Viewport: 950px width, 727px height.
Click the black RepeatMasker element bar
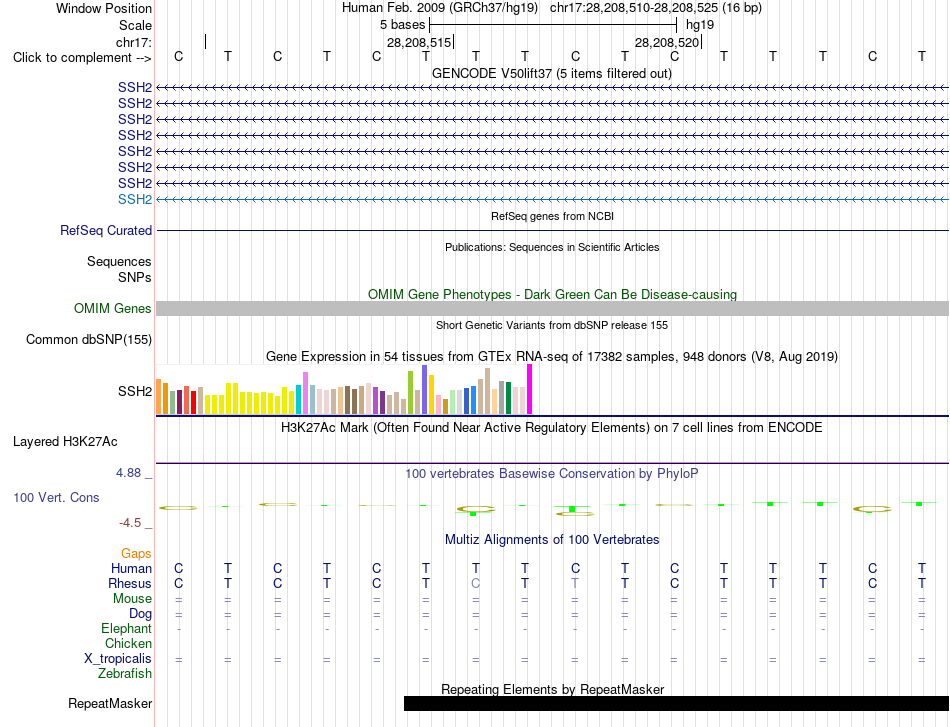(x=676, y=703)
